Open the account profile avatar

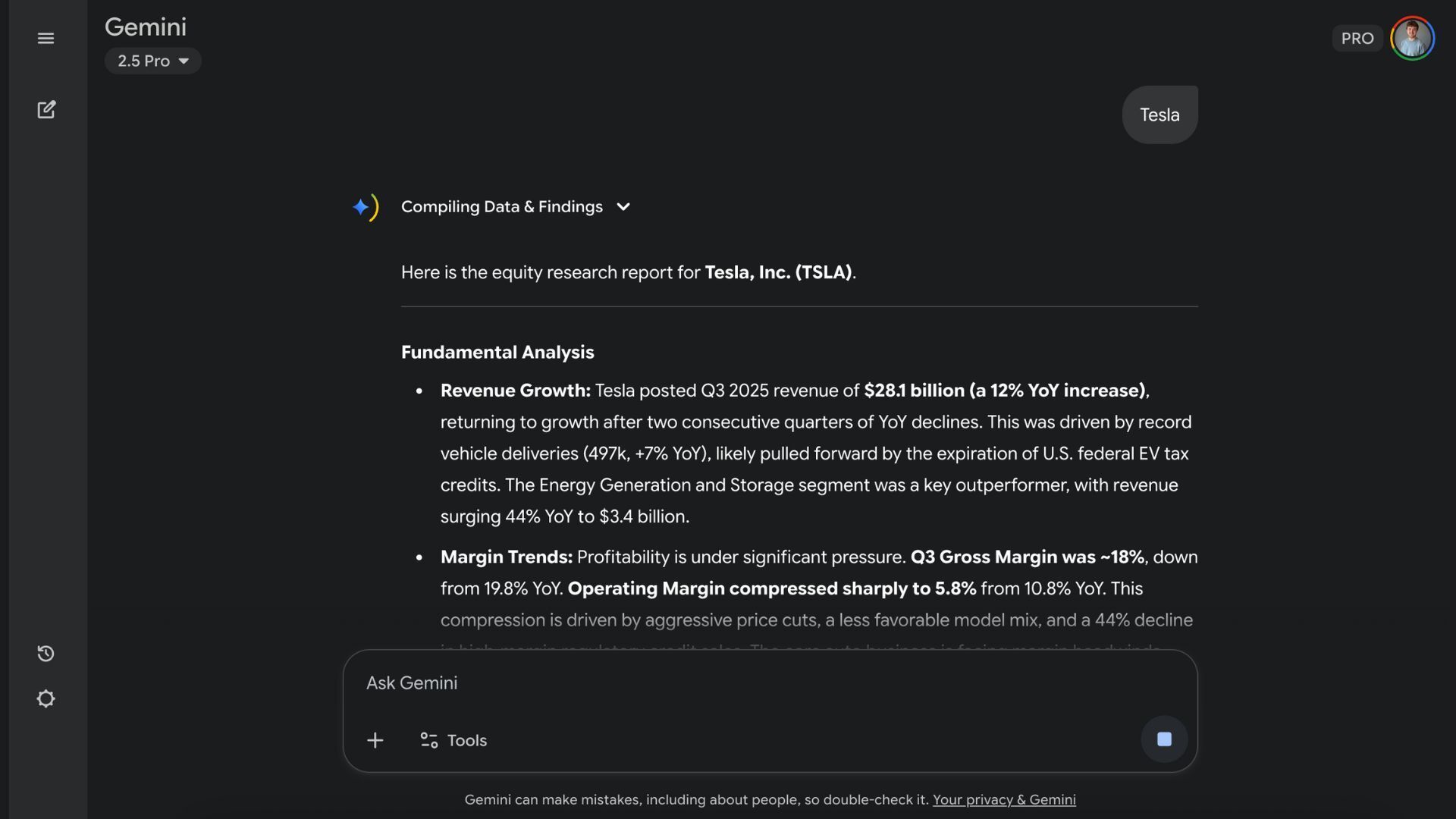[1412, 38]
